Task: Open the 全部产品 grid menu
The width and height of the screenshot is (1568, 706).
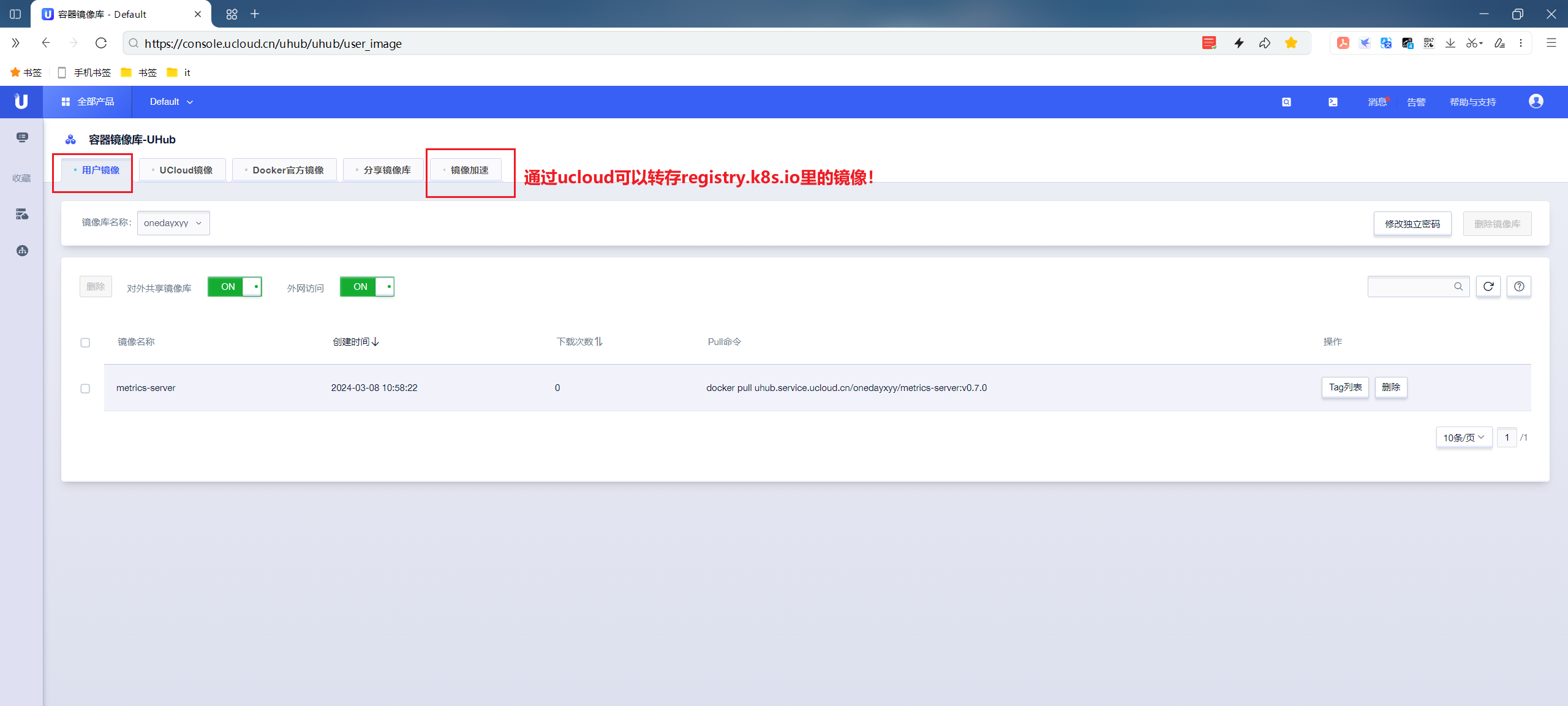Action: coord(88,102)
